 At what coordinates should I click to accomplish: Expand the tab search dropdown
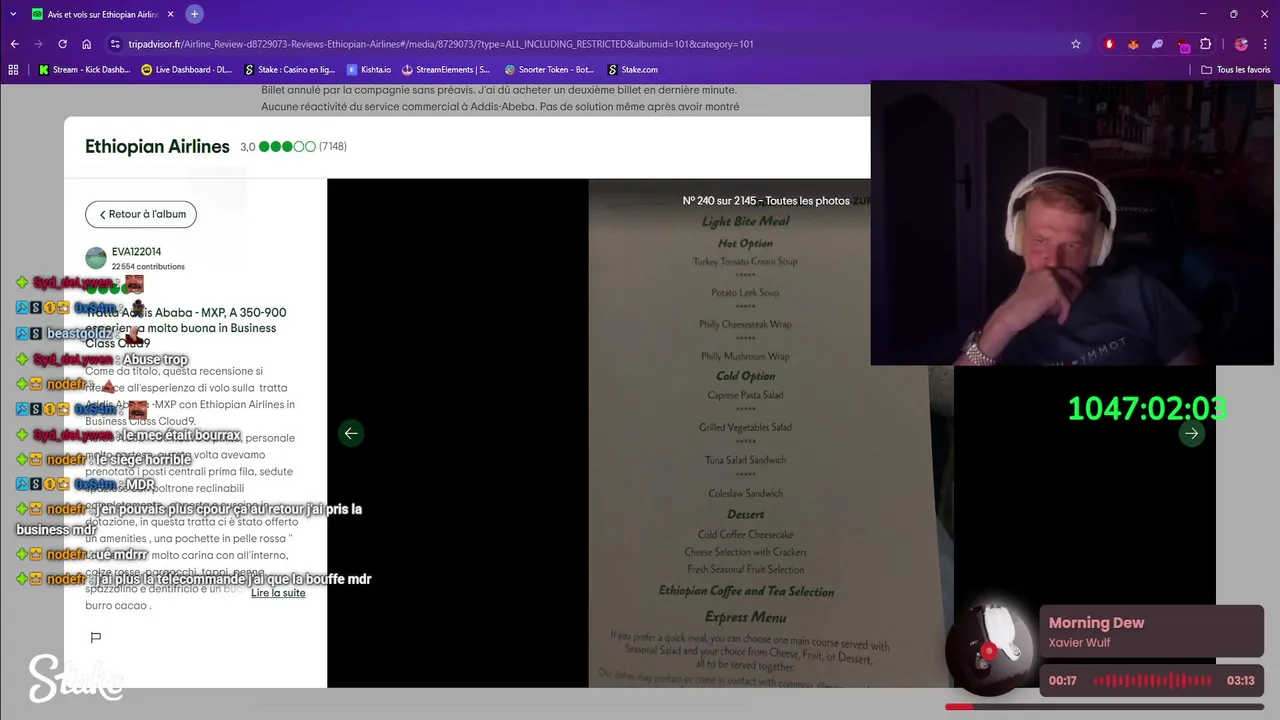[x=13, y=14]
